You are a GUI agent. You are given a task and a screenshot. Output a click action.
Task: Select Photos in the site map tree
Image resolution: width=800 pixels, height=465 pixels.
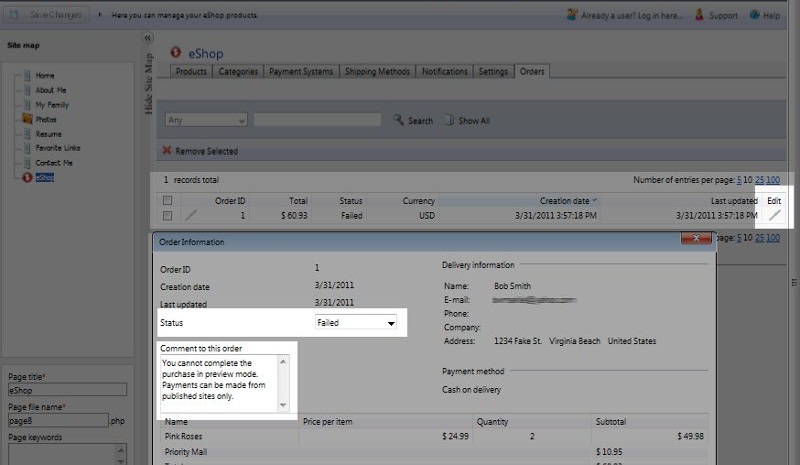(46, 119)
